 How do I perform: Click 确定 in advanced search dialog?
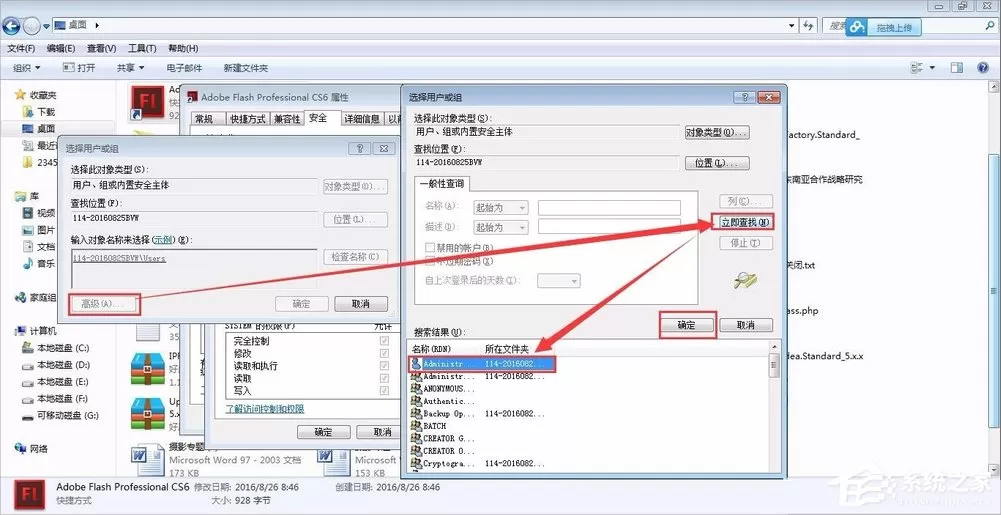point(687,325)
